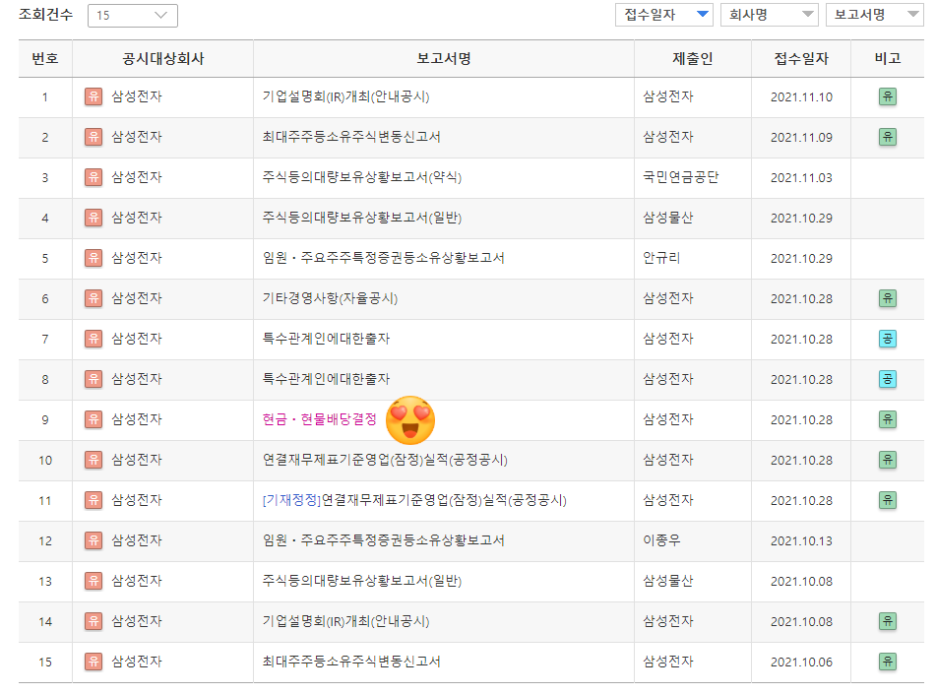
Task: Click the 비고 column header
Action: pos(888,58)
